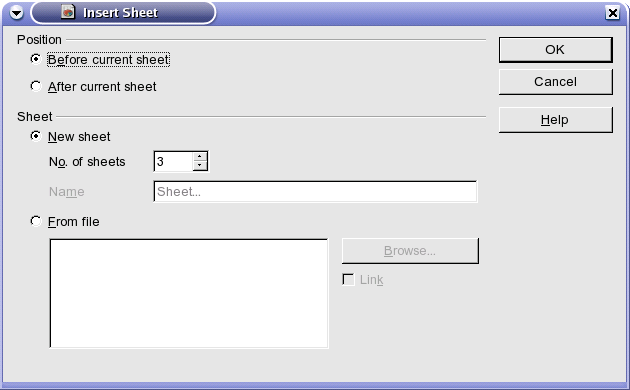
Task: Enable the Link checkbox
Action: [348, 280]
